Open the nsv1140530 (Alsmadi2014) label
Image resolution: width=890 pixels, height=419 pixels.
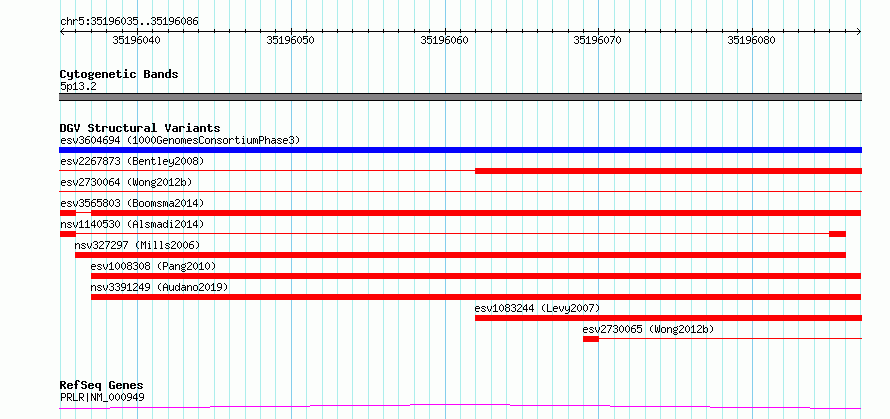click(132, 224)
